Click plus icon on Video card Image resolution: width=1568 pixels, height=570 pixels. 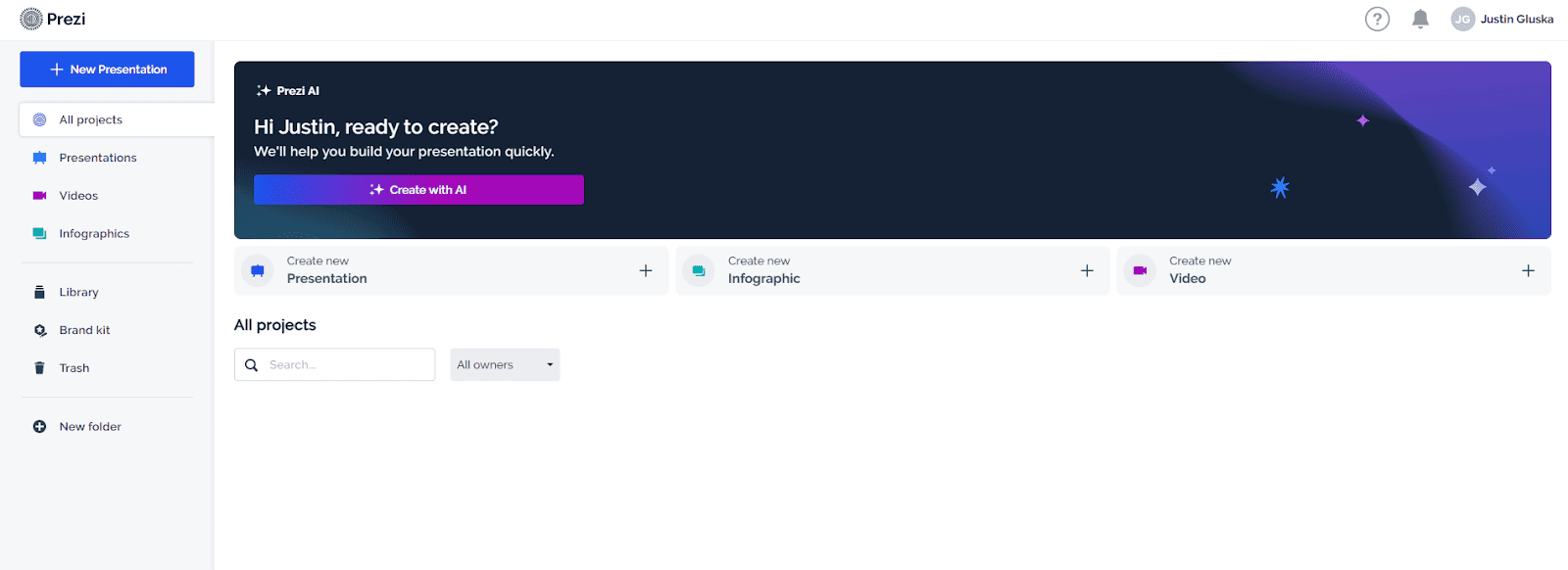coord(1528,270)
